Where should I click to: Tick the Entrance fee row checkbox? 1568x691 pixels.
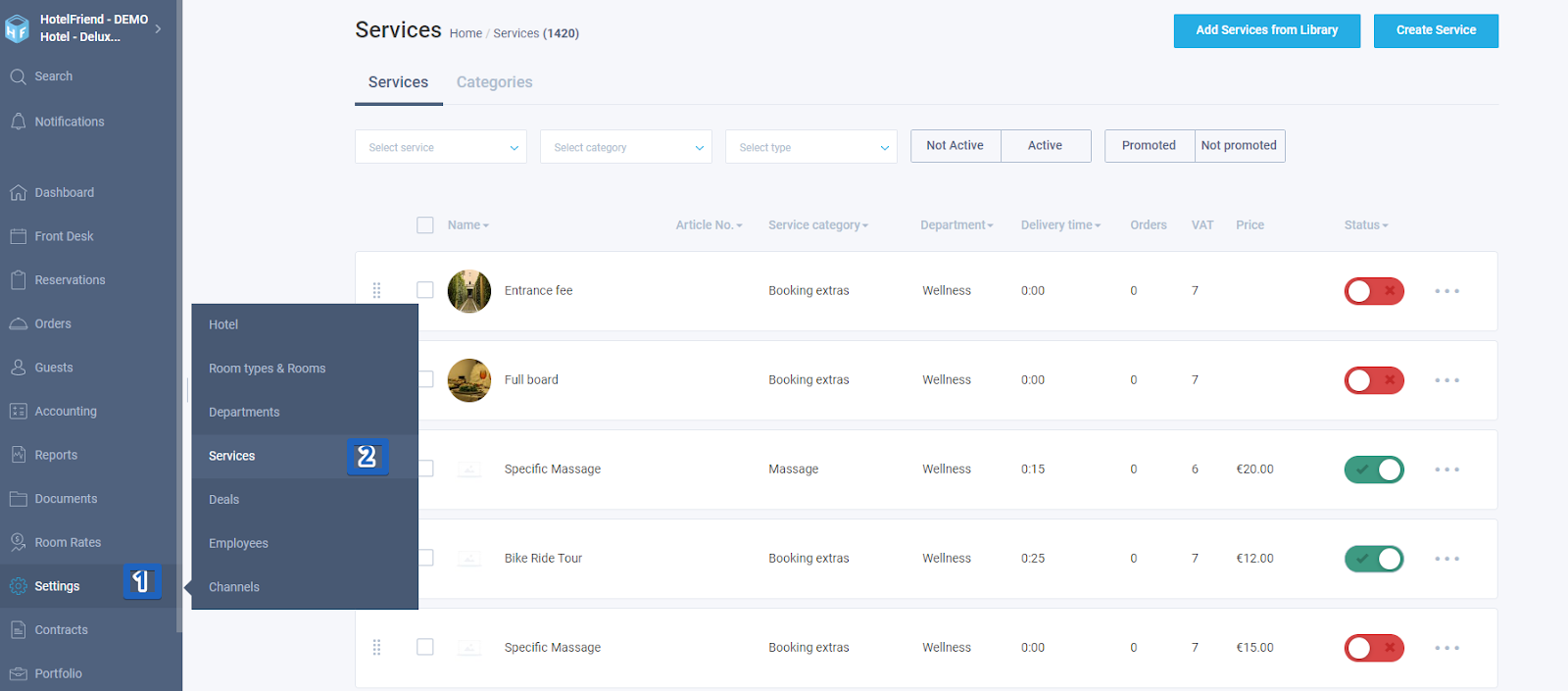[425, 290]
